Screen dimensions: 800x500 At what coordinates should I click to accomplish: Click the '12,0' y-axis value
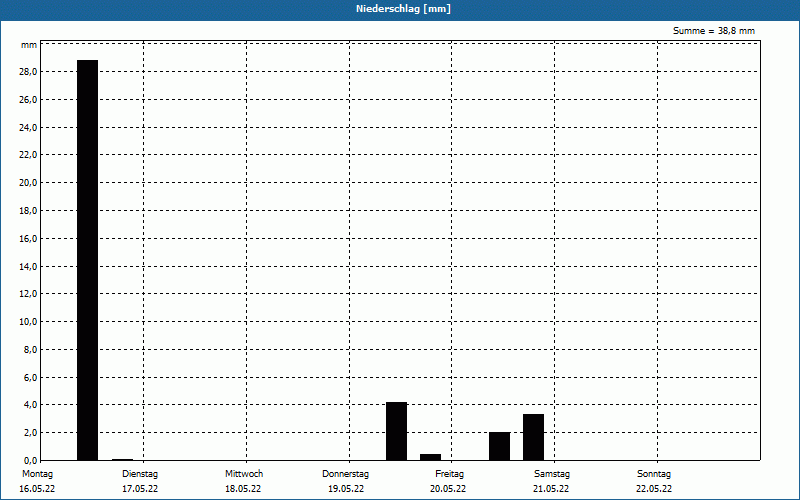(28, 294)
